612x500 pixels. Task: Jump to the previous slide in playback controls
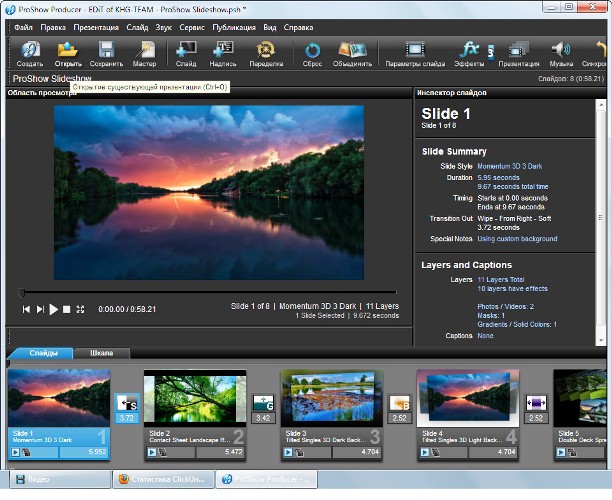coord(27,310)
